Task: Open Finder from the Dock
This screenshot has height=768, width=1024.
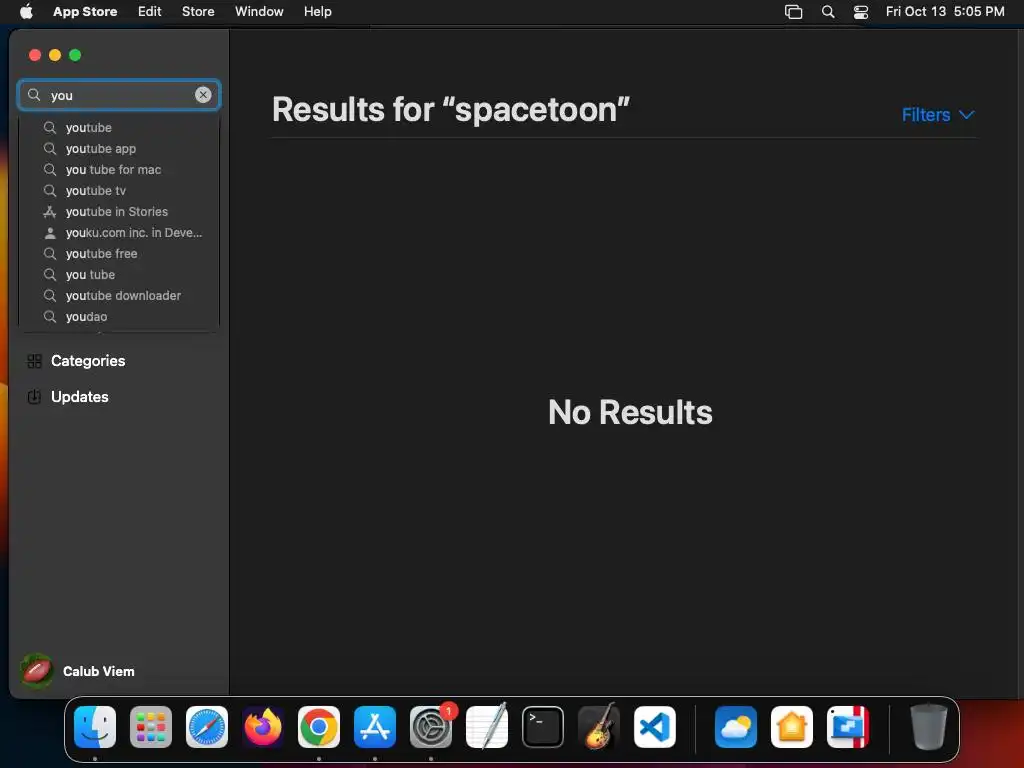Action: pos(95,727)
